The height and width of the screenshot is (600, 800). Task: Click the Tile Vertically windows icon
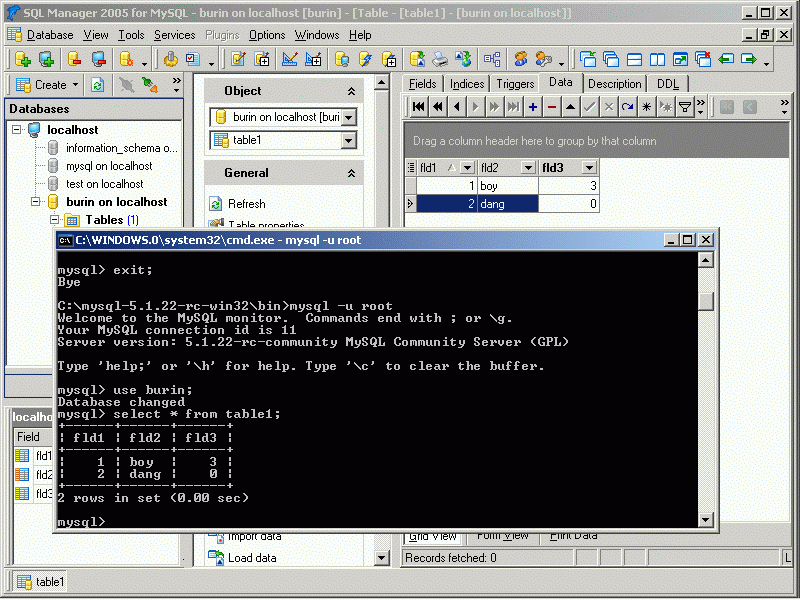(657, 59)
